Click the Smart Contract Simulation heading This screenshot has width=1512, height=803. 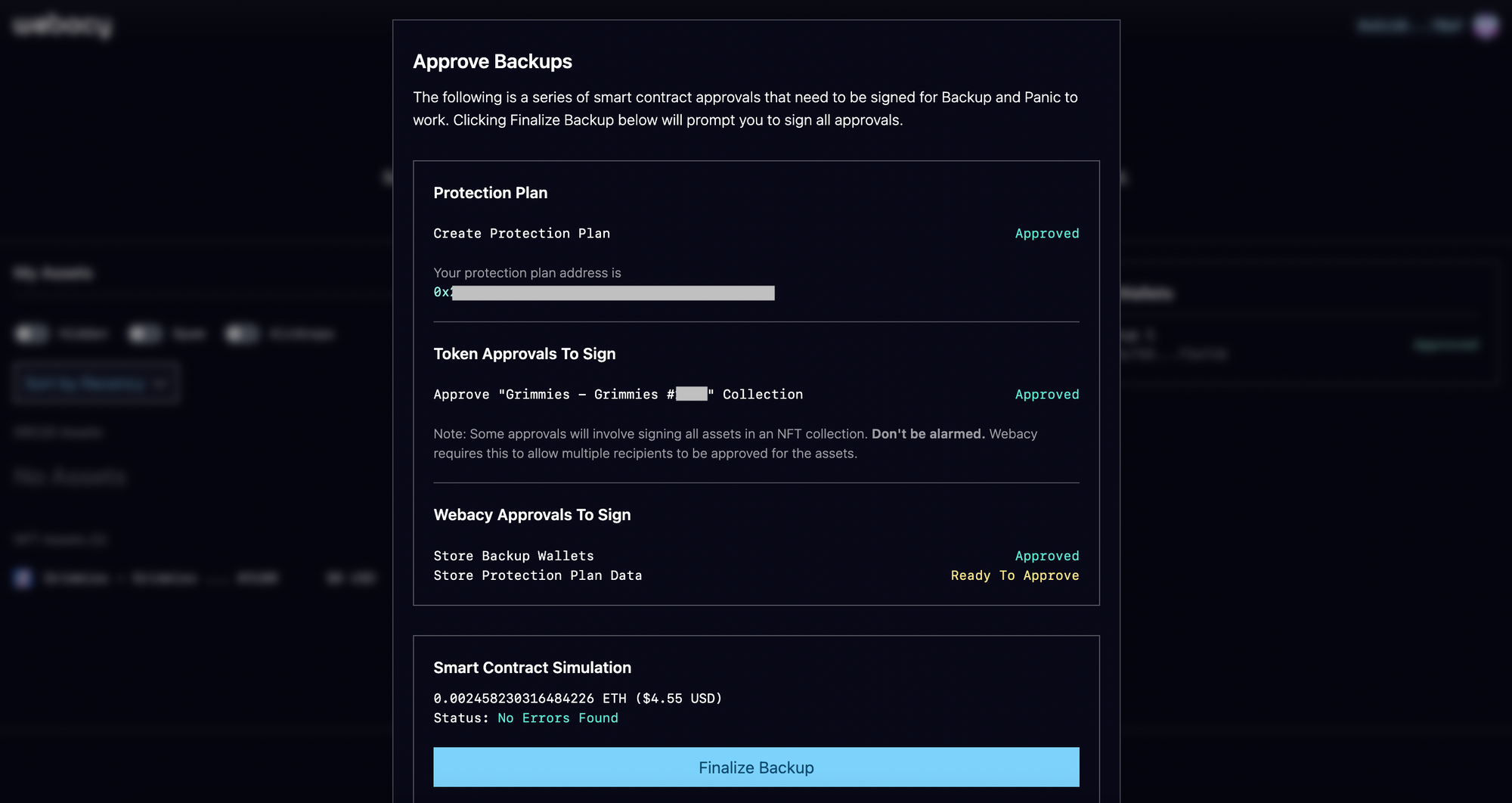click(x=532, y=668)
